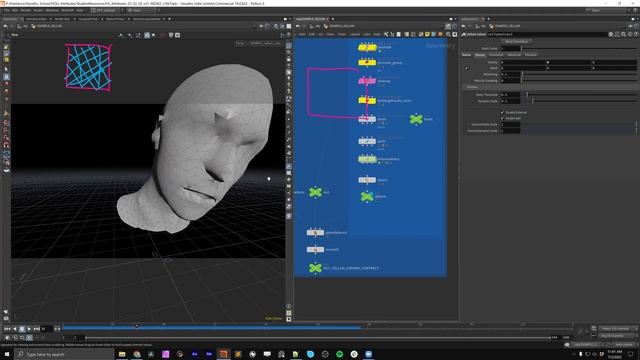Open Spotify from the taskbar
640x360 pixels.
(340, 354)
